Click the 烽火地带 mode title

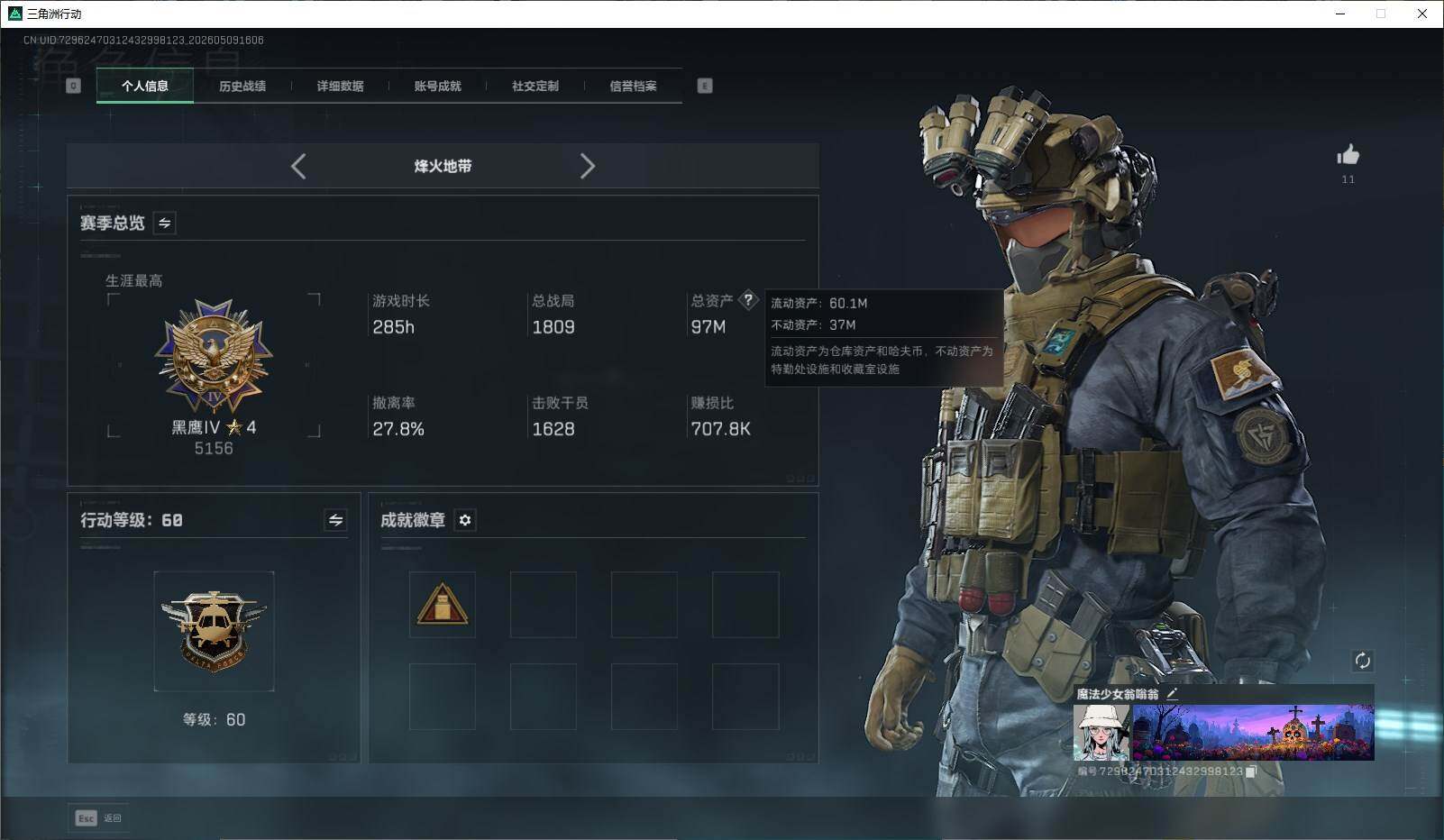443,166
